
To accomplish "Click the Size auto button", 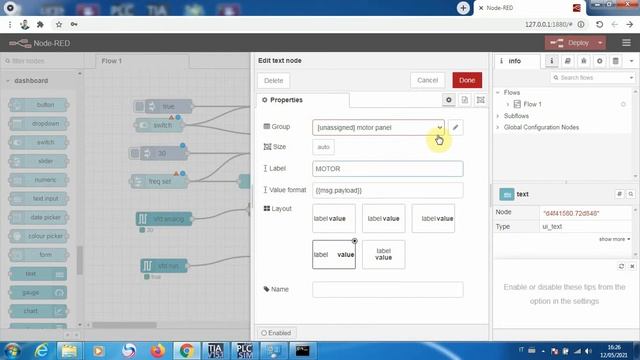I will click(323, 147).
